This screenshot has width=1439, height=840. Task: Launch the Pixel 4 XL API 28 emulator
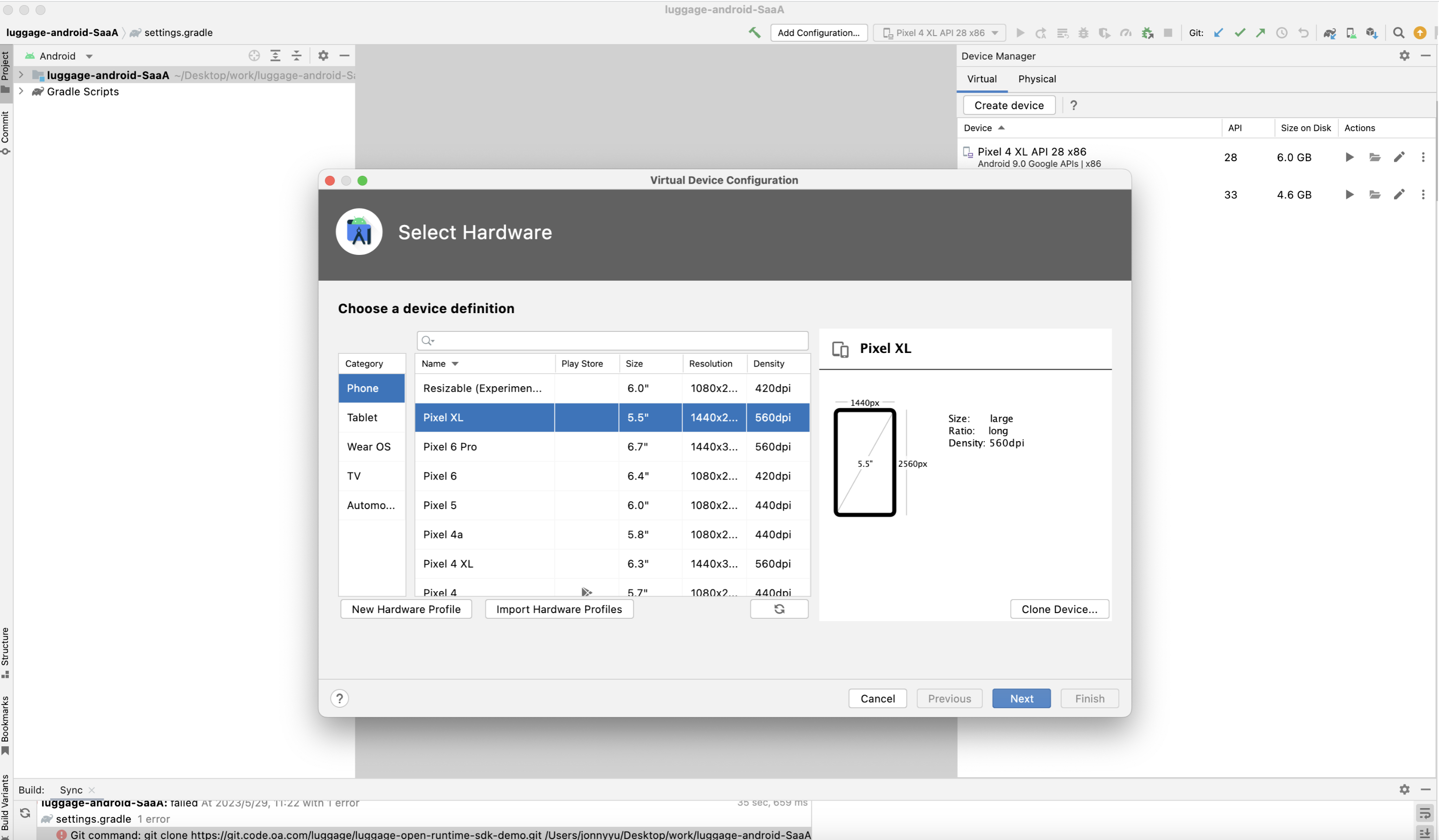coord(1349,157)
